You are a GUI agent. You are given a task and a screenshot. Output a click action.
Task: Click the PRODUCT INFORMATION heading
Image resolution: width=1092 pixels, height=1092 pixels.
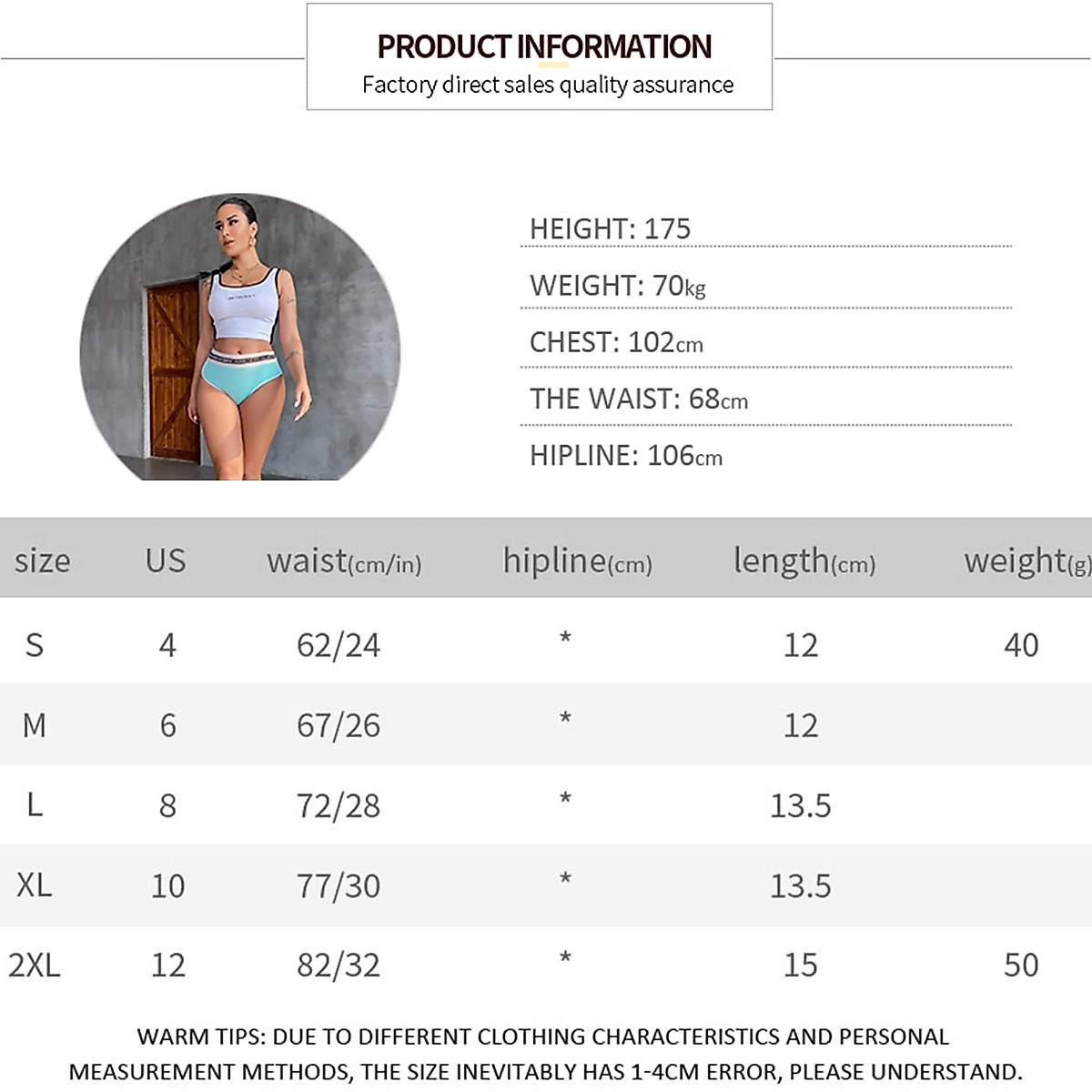[544, 46]
